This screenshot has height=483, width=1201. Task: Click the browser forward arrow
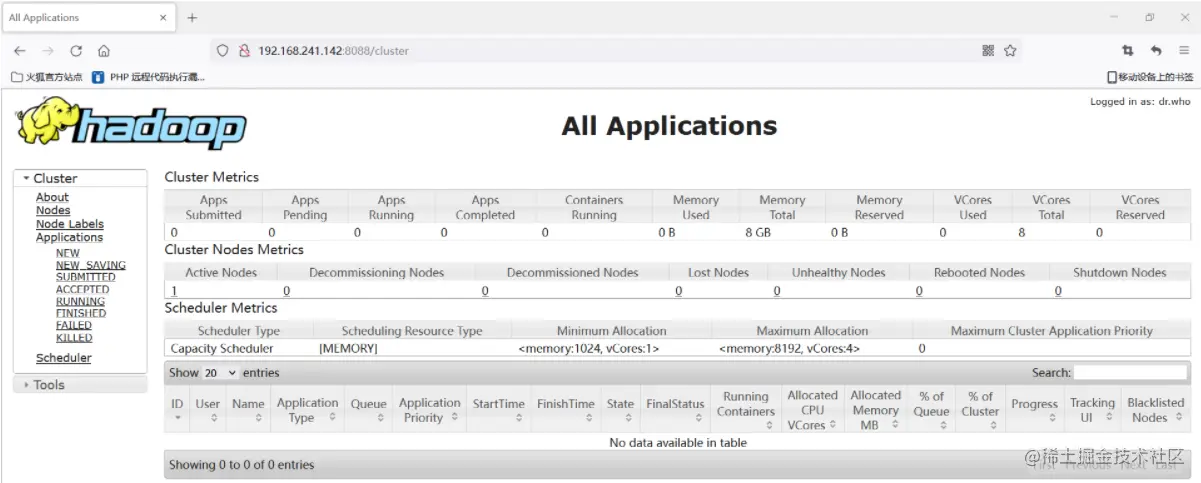[x=47, y=51]
